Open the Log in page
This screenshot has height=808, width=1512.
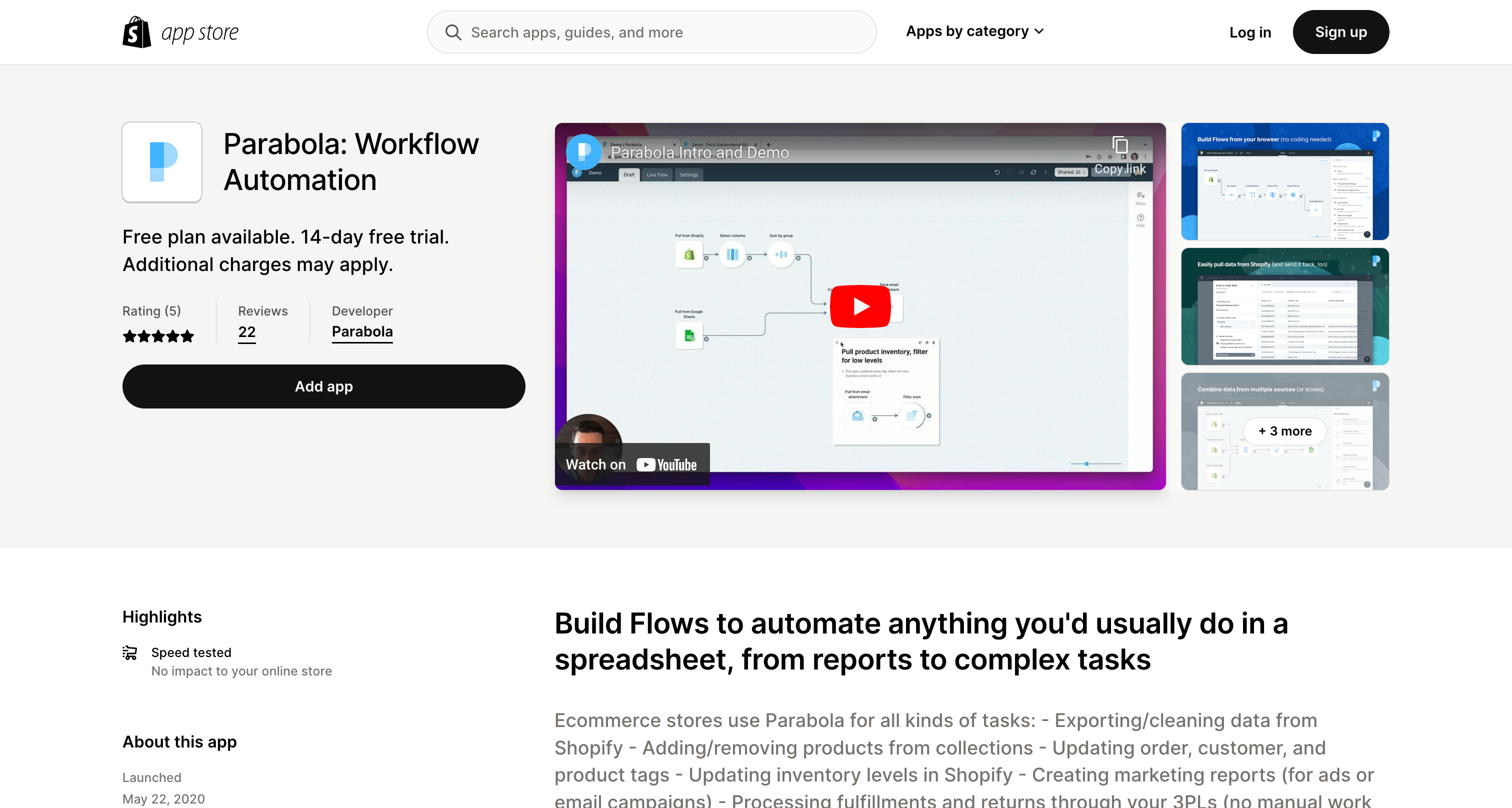pyautogui.click(x=1250, y=32)
